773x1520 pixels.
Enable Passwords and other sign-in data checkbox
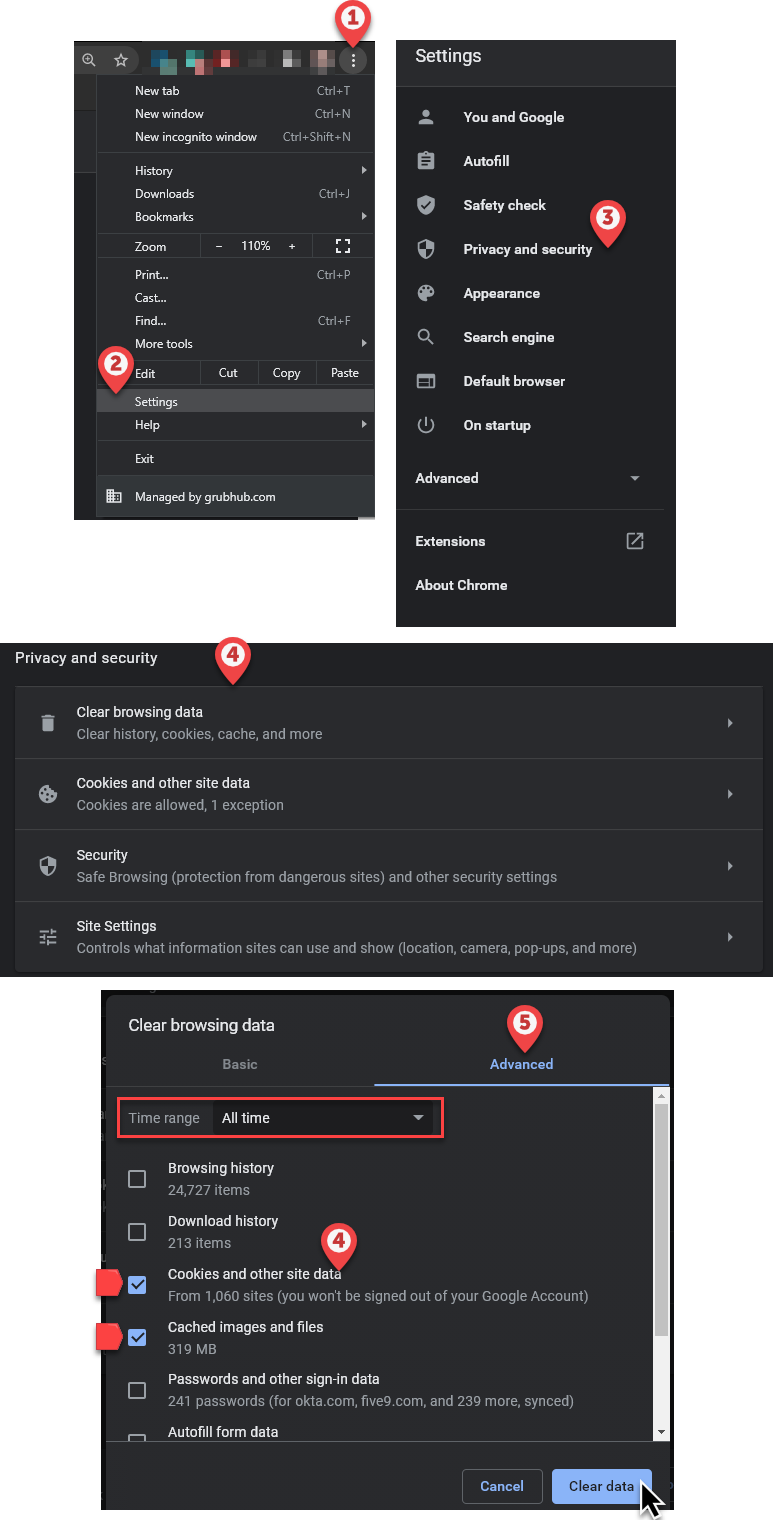(137, 1390)
